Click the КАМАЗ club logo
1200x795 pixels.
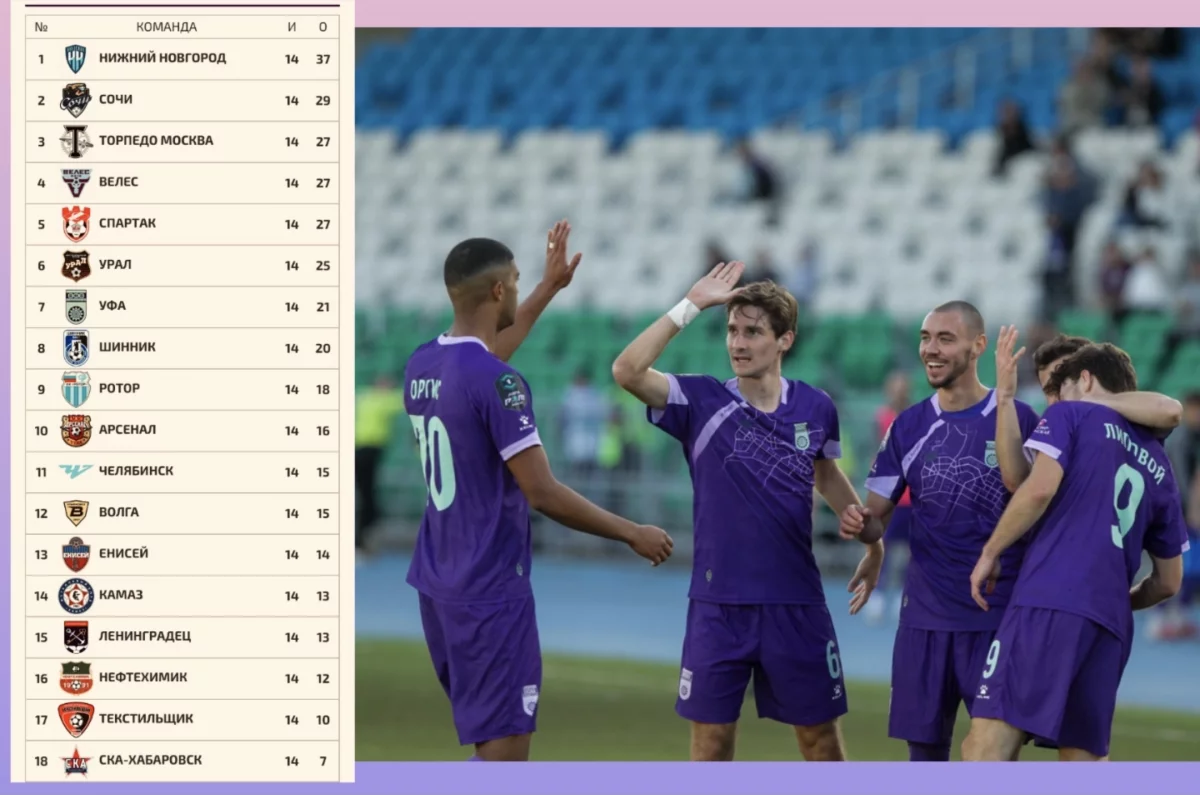coord(75,595)
